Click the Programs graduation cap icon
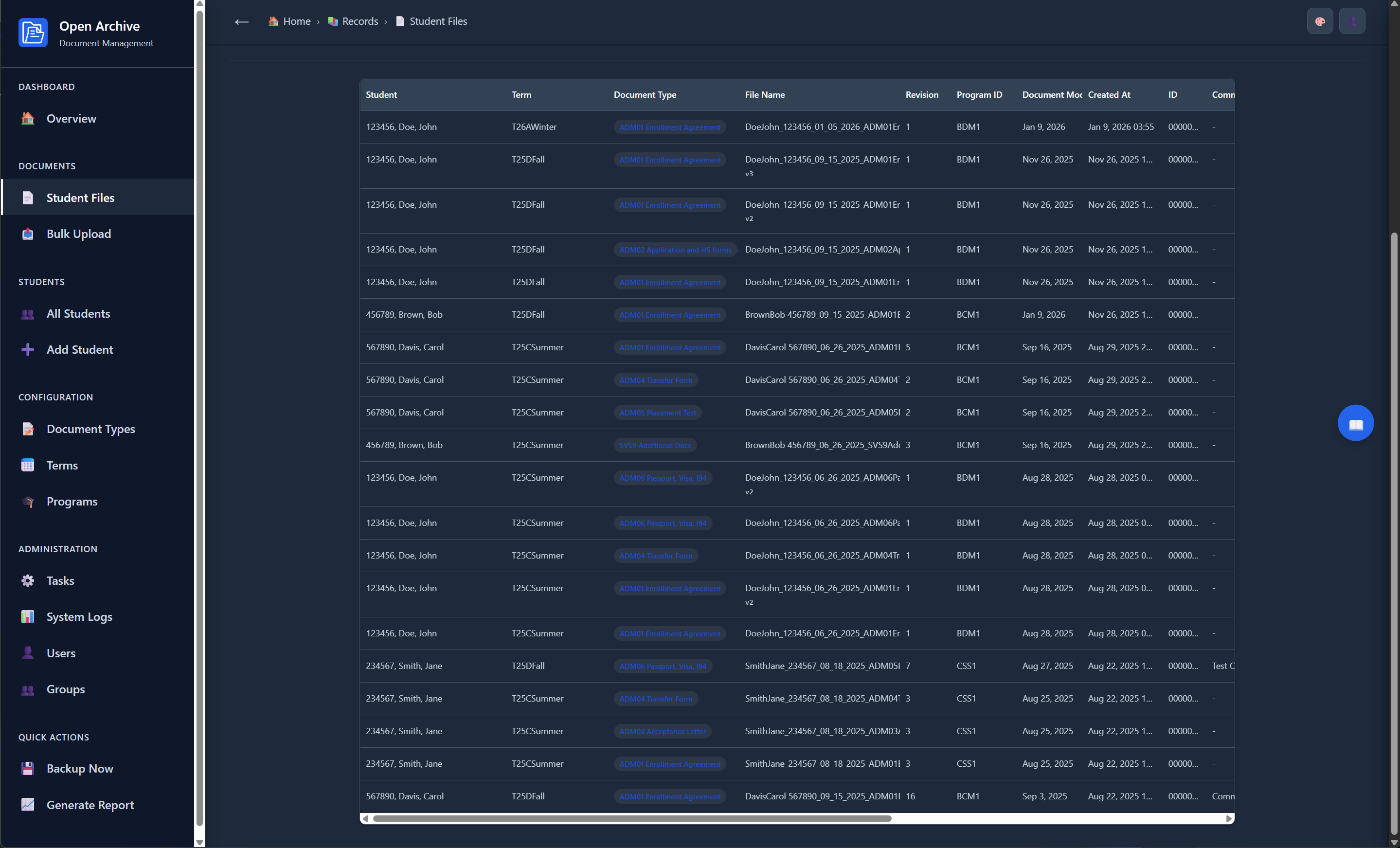 (x=27, y=501)
